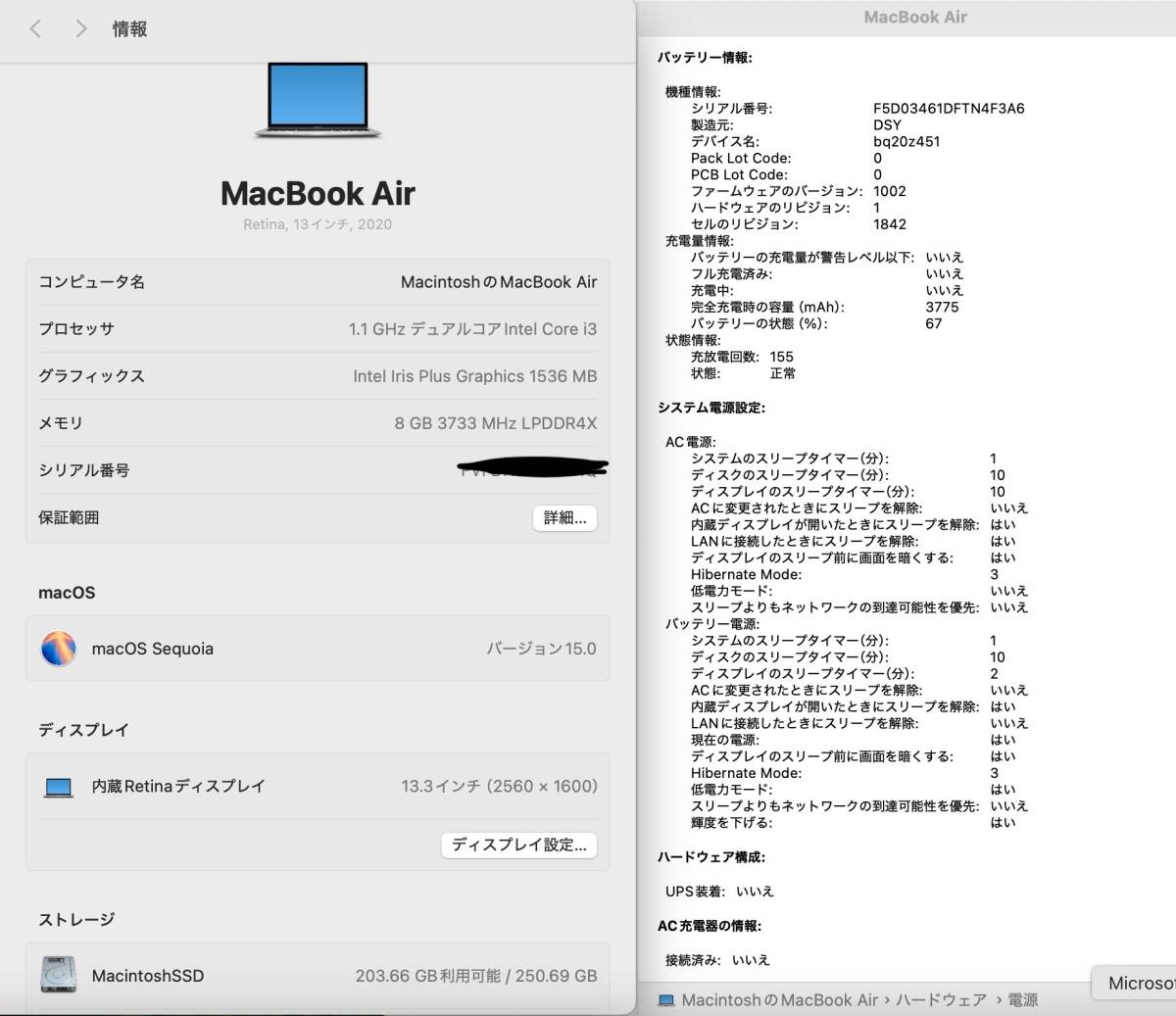Click the コンピュータ名 value field
The height and width of the screenshot is (1016, 1176).
point(499,282)
